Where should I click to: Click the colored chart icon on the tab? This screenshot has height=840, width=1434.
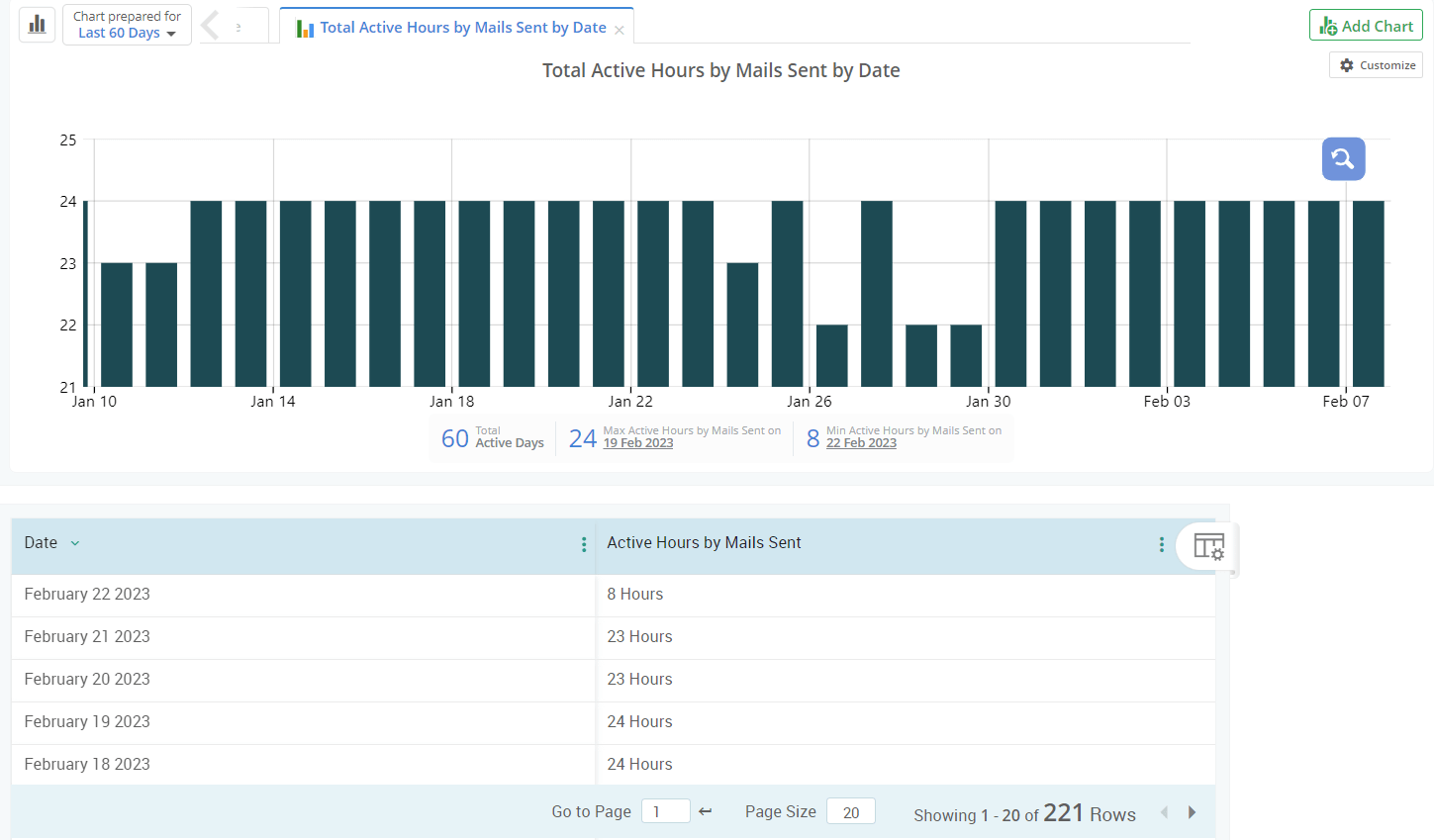coord(305,27)
